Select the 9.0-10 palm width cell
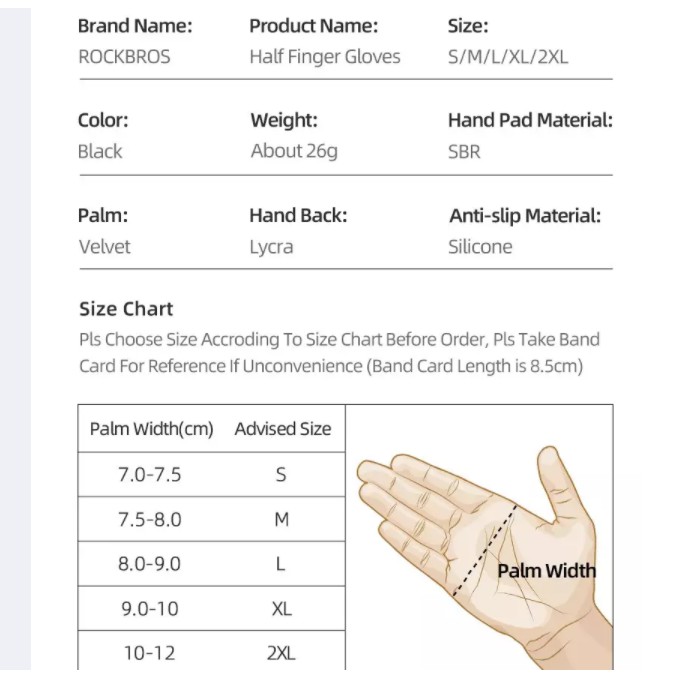 point(150,609)
